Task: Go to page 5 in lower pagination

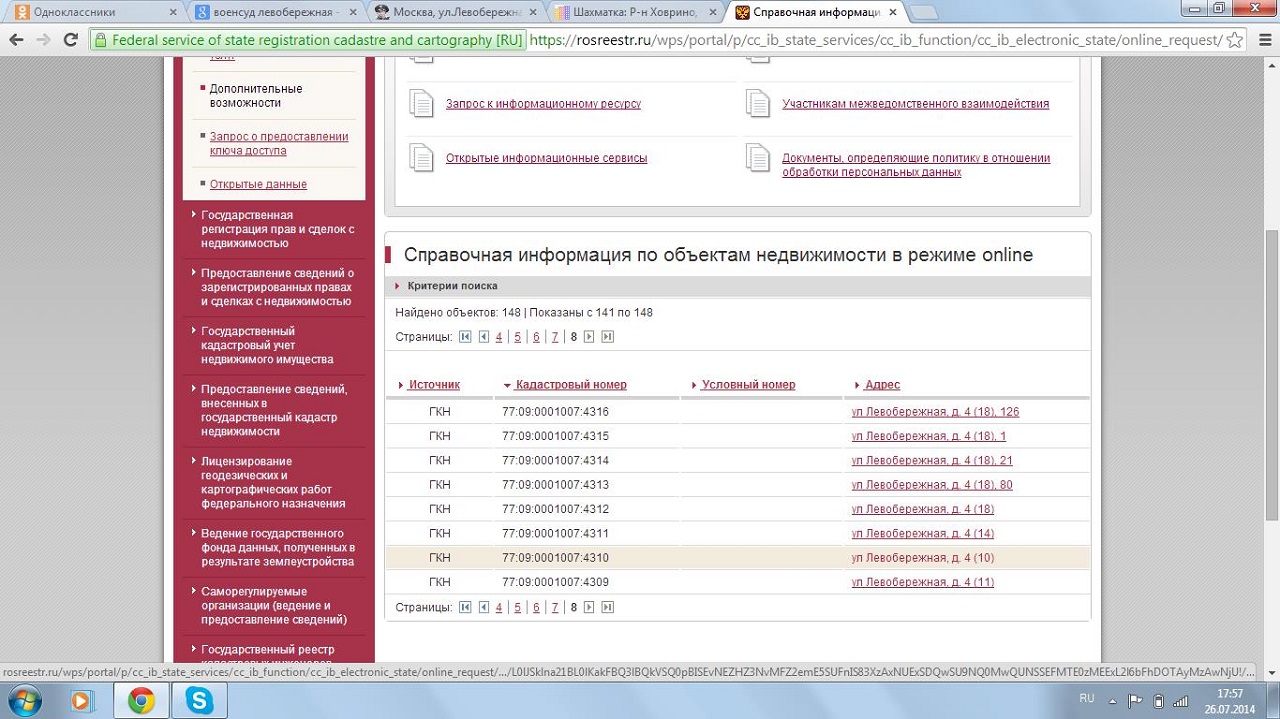Action: click(517, 607)
